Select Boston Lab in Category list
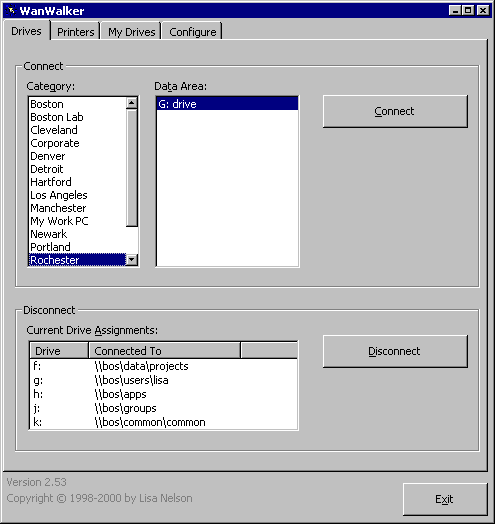The height and width of the screenshot is (524, 495). click(x=78, y=117)
